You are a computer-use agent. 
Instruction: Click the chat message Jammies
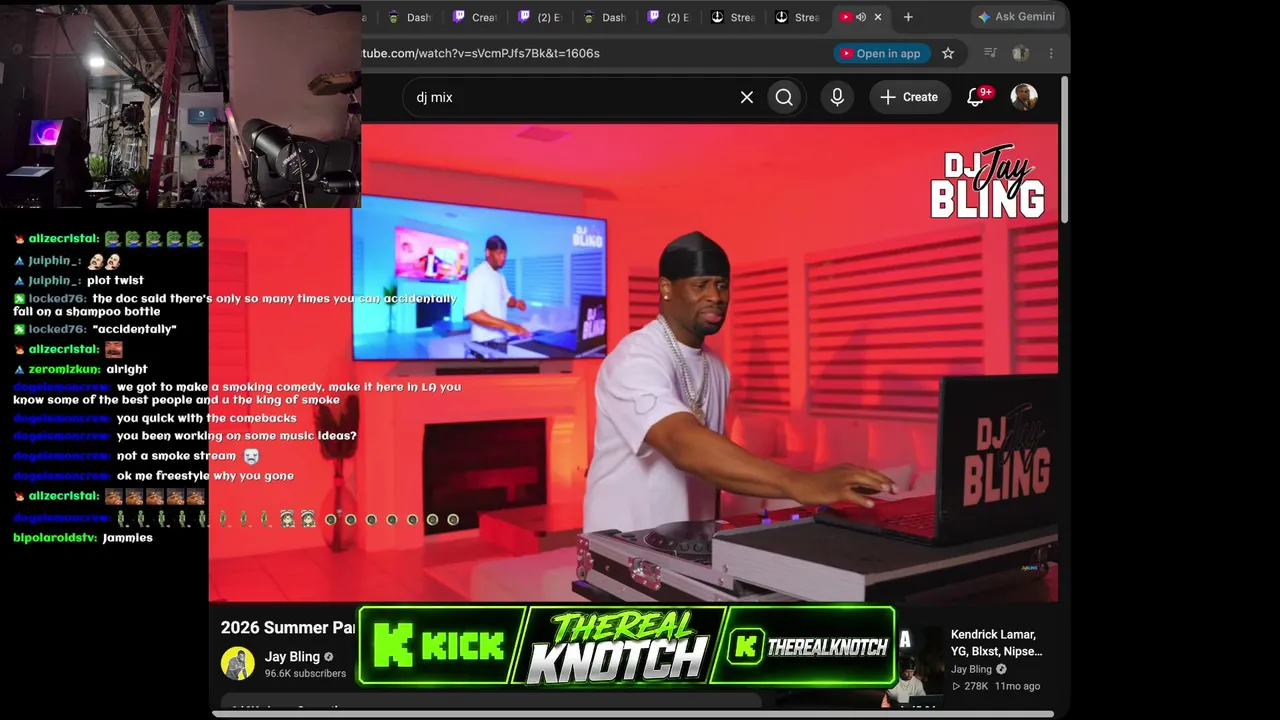click(x=128, y=538)
